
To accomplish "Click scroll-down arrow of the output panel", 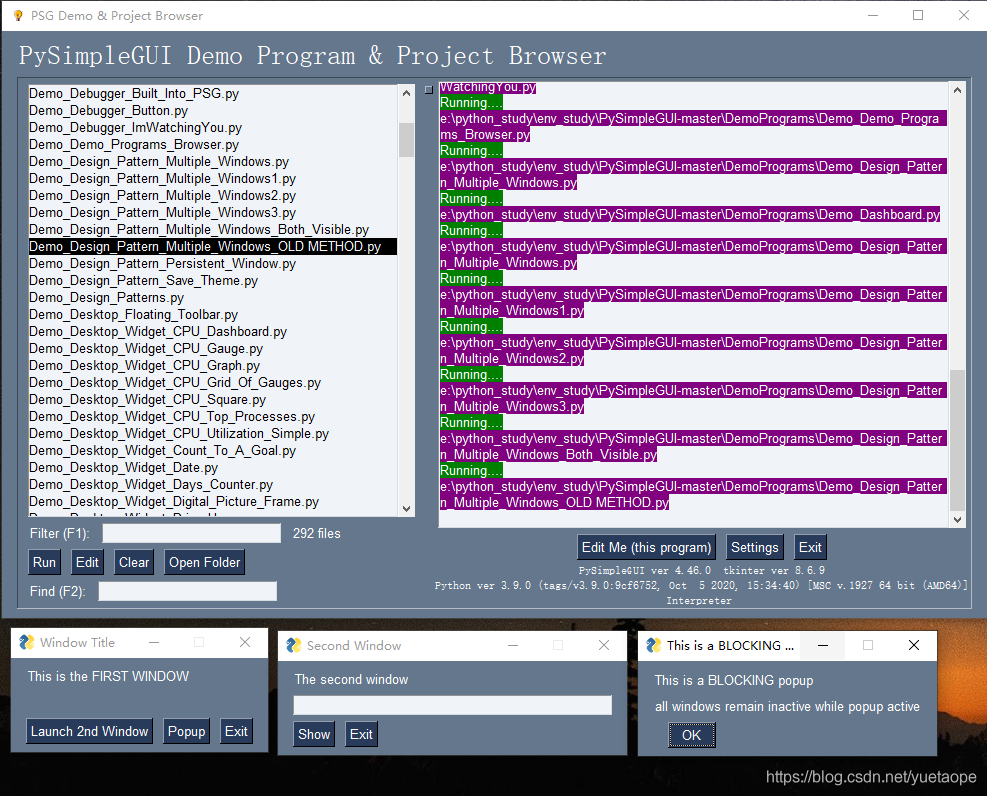I will [x=957, y=519].
